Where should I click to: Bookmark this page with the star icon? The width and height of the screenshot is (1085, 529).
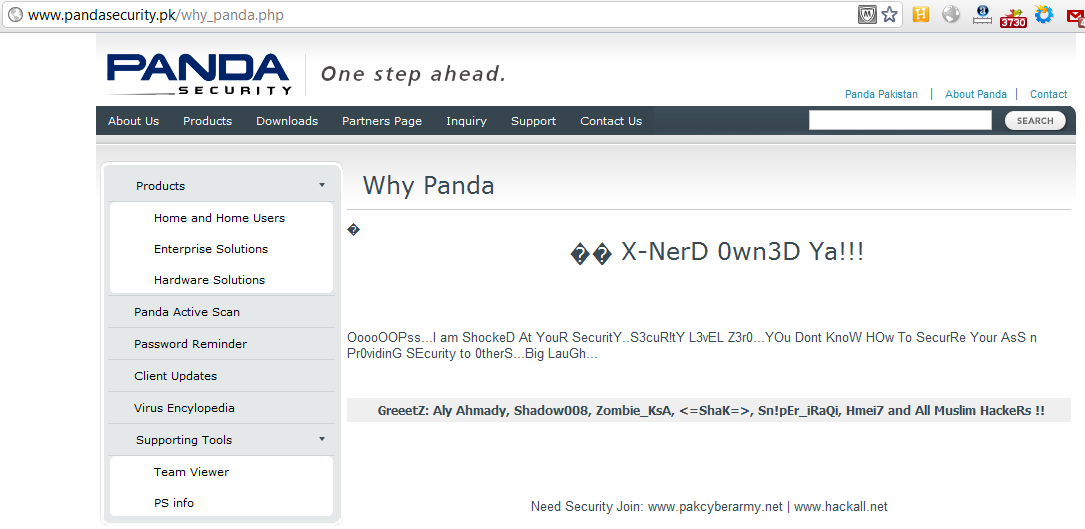point(889,15)
